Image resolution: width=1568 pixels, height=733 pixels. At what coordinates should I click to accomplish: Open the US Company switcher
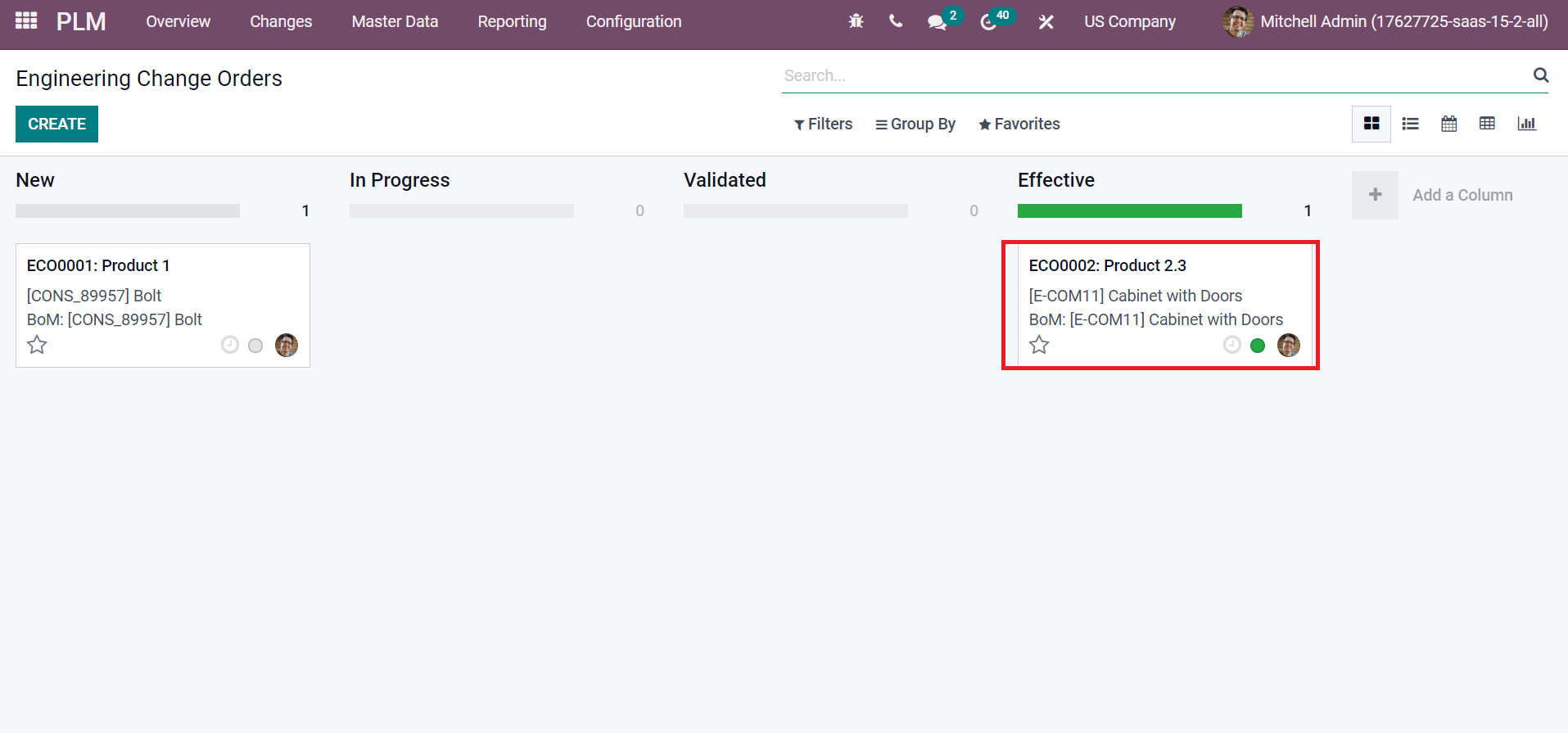click(x=1130, y=21)
